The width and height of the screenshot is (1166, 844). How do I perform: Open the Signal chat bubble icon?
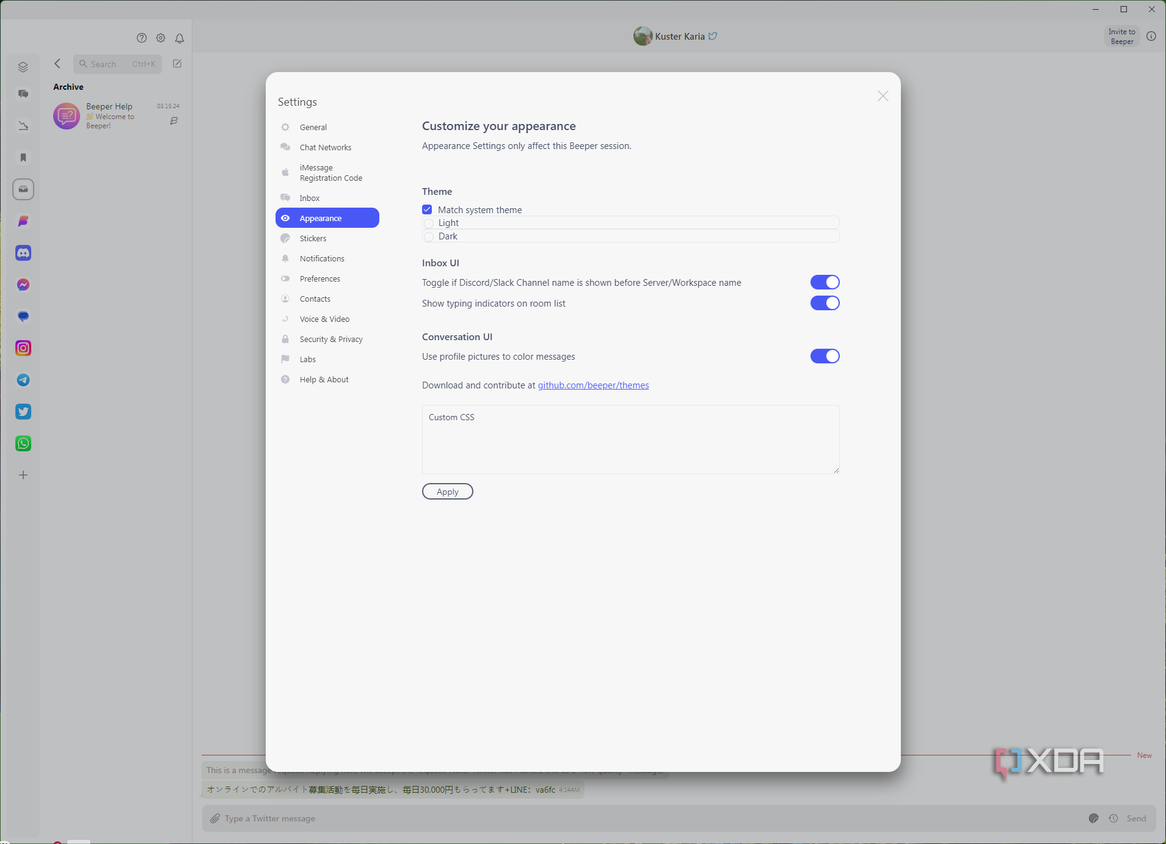tap(23, 317)
